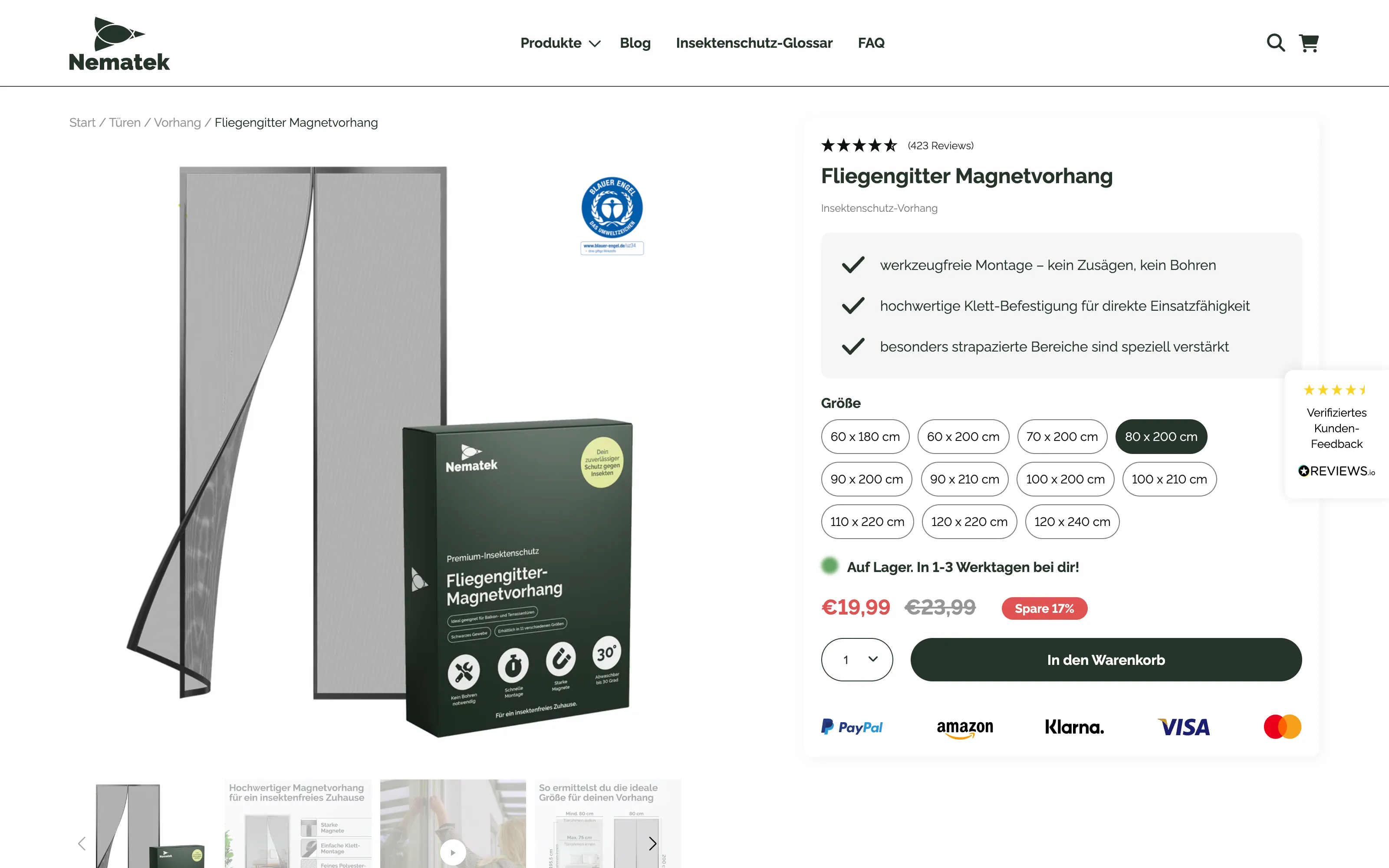The image size is (1389, 868).
Task: Expand the Produkte dropdown menu
Action: [x=560, y=43]
